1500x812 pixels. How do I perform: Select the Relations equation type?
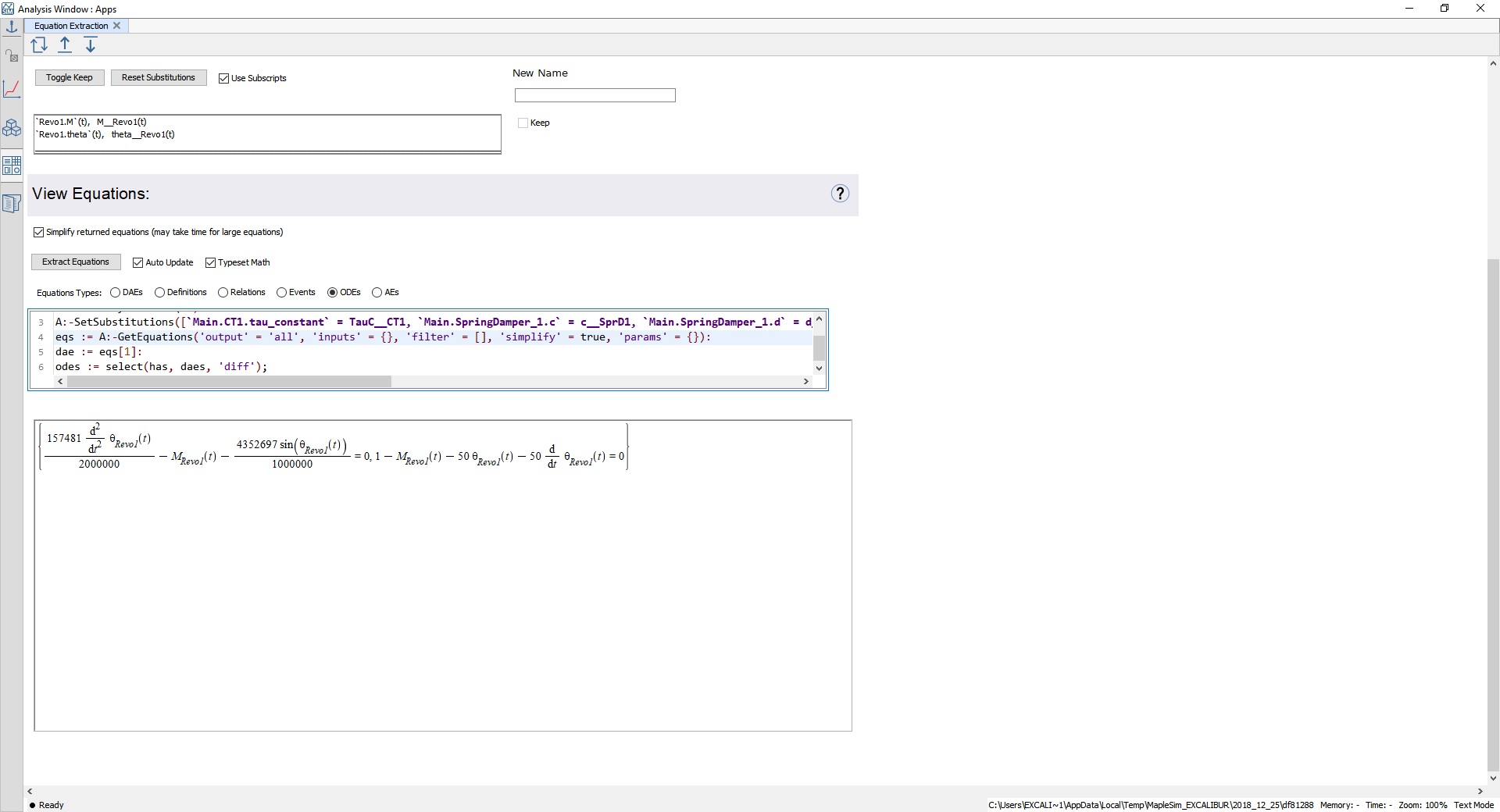[223, 292]
